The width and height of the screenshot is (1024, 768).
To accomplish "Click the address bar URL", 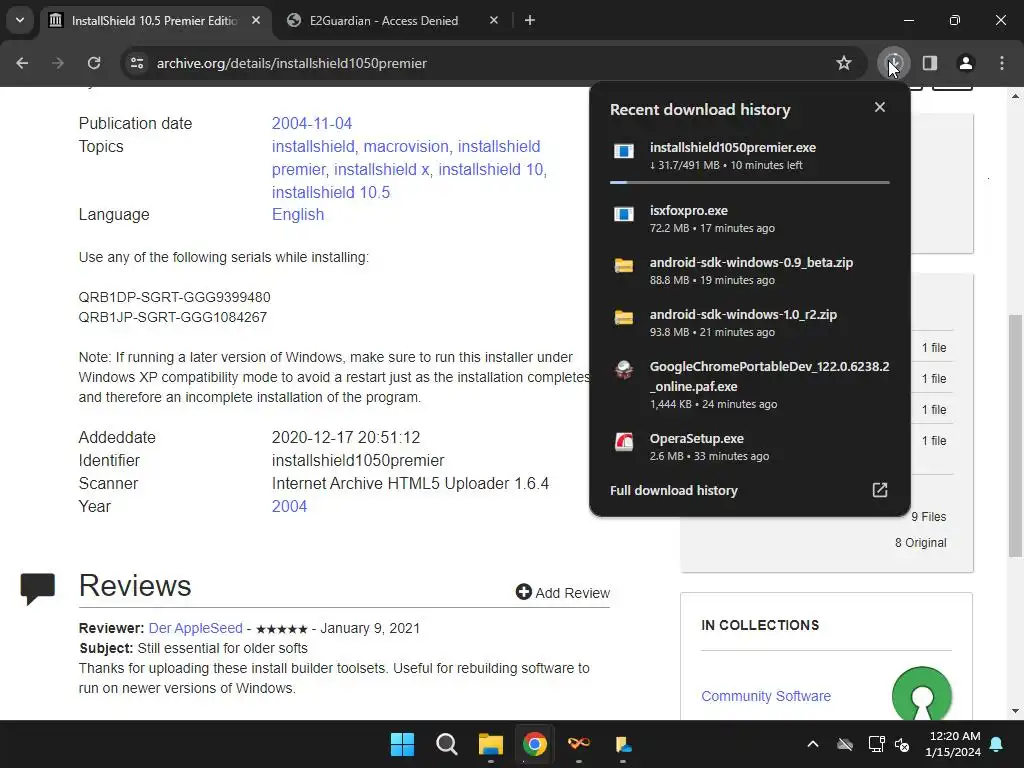I will pos(291,63).
